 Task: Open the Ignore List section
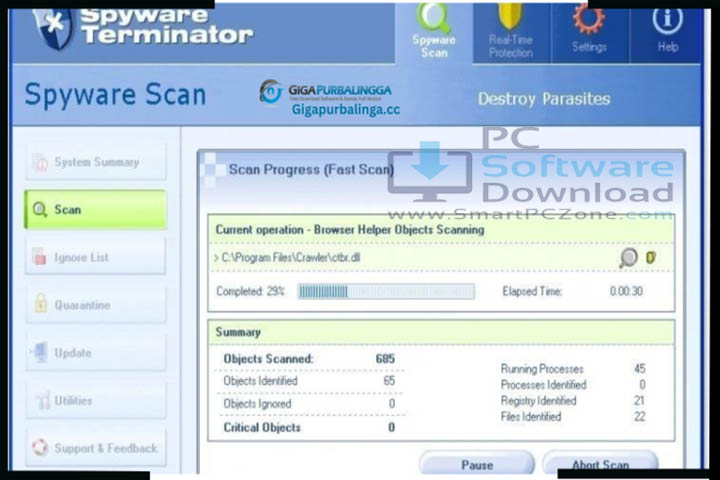click(x=96, y=257)
